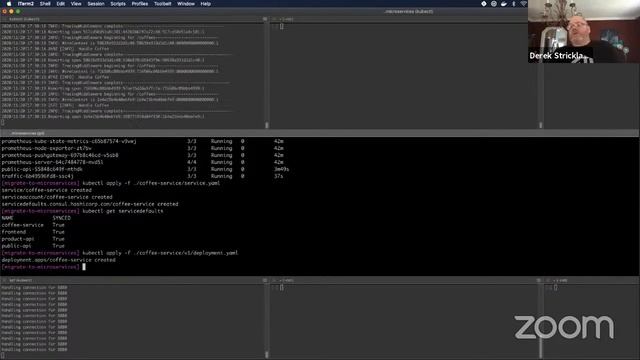The width and height of the screenshot is (640, 360).
Task: Click the cursor at the last microservices prompt
Action: [x=84, y=267]
